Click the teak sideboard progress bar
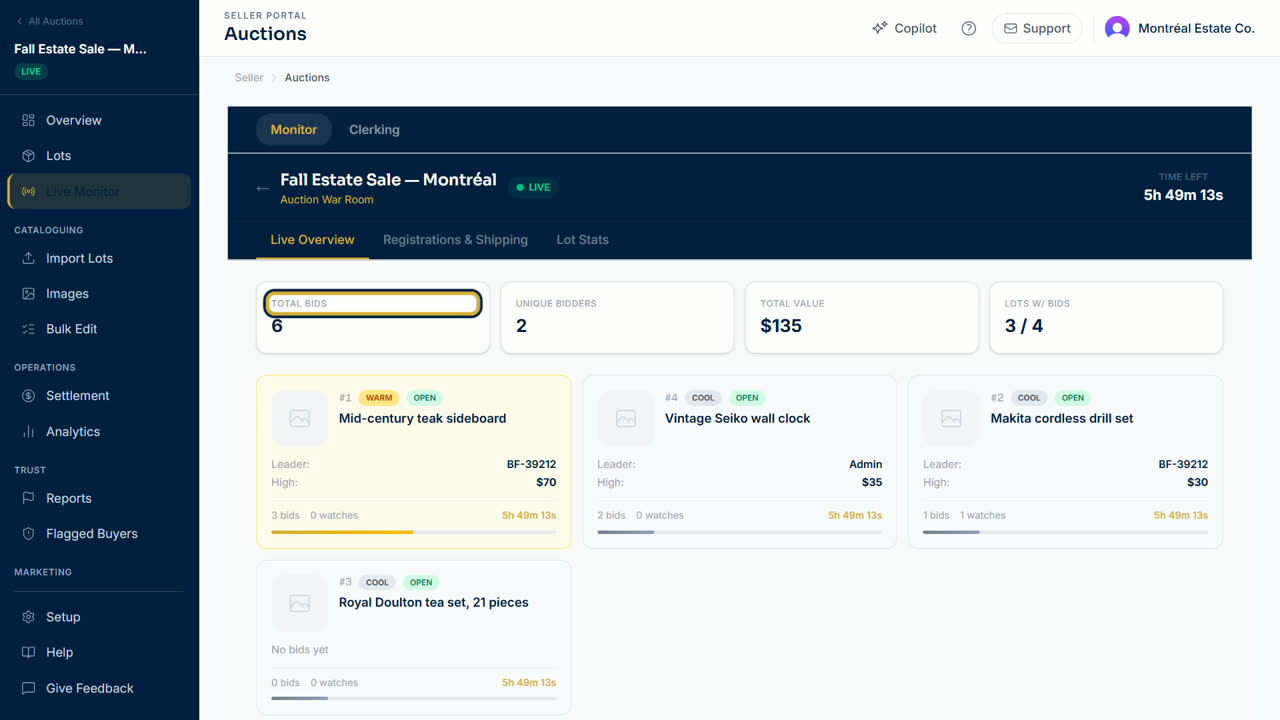This screenshot has height=720, width=1280. pos(414,532)
